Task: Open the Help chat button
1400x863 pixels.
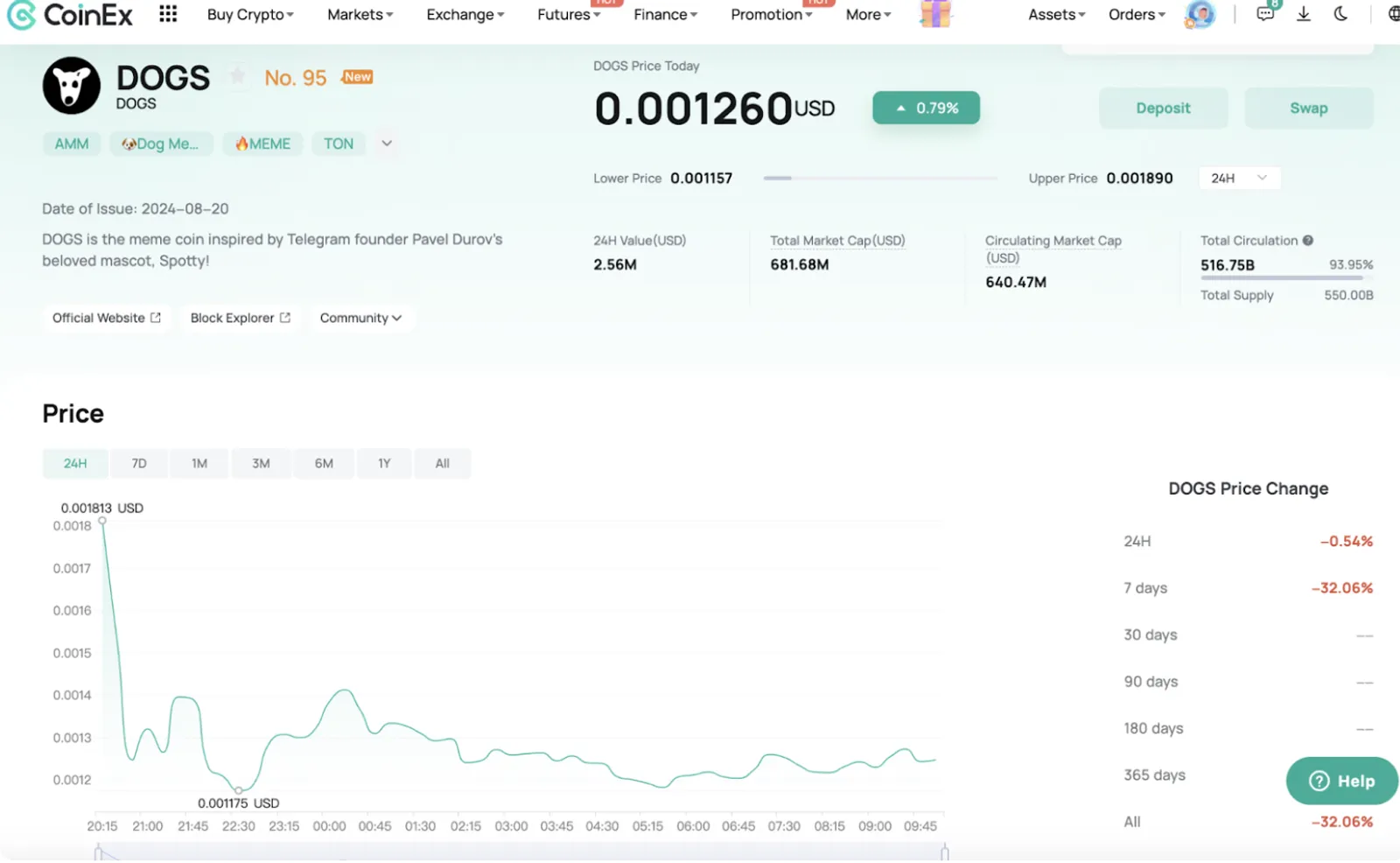Action: click(1342, 781)
